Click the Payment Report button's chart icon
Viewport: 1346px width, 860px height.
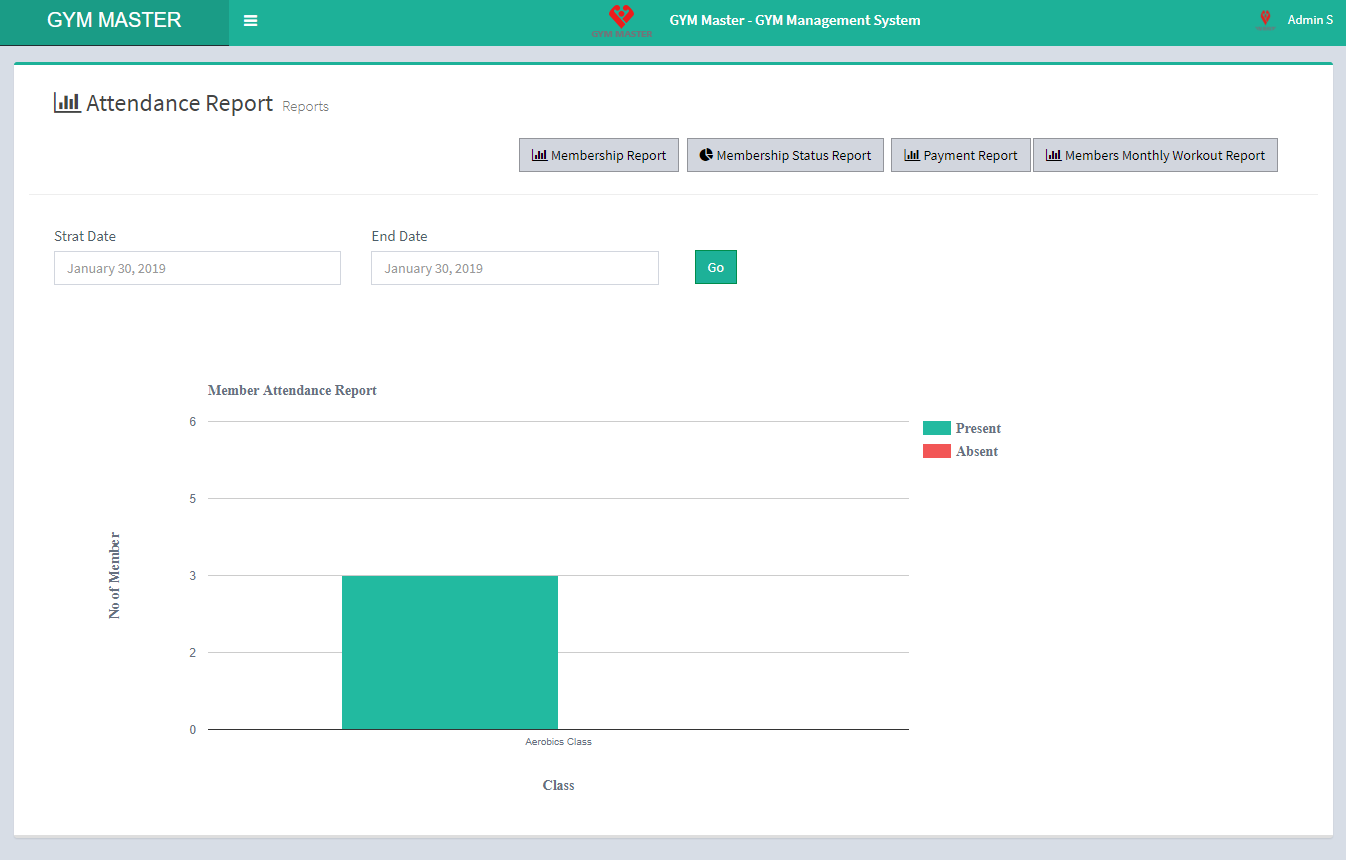pos(911,155)
